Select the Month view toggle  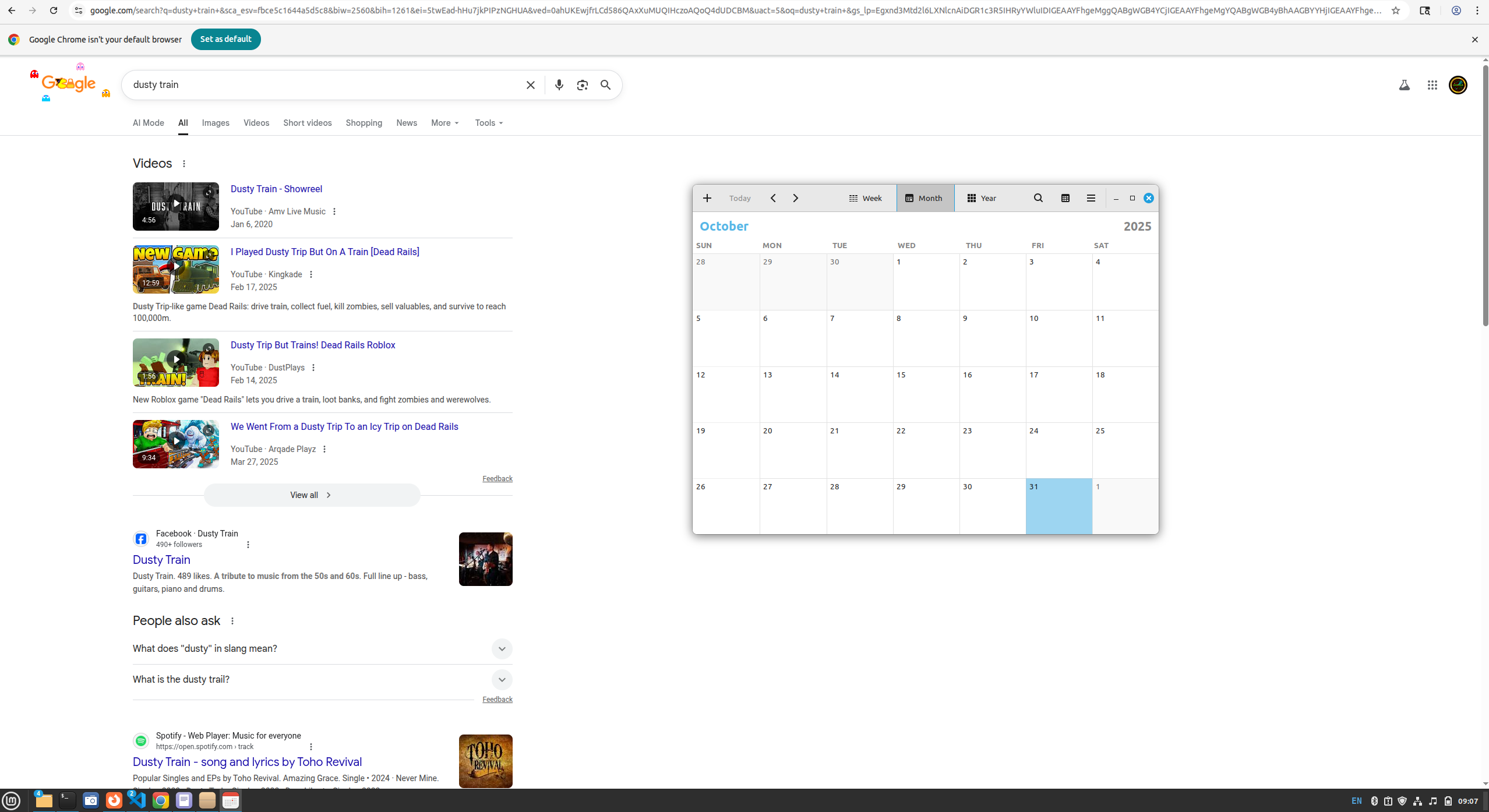point(925,198)
